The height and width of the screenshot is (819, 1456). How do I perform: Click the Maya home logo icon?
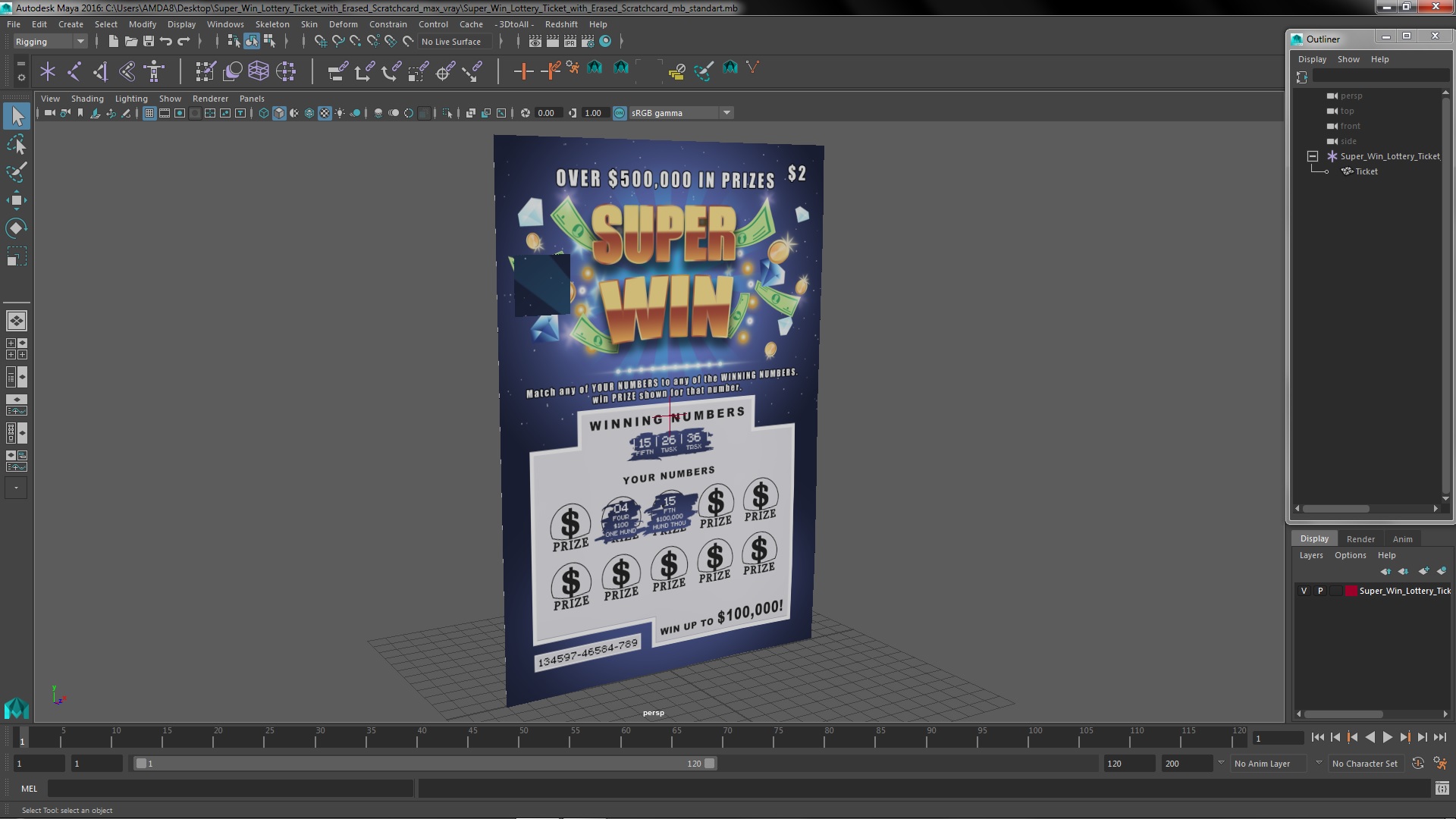click(x=17, y=708)
